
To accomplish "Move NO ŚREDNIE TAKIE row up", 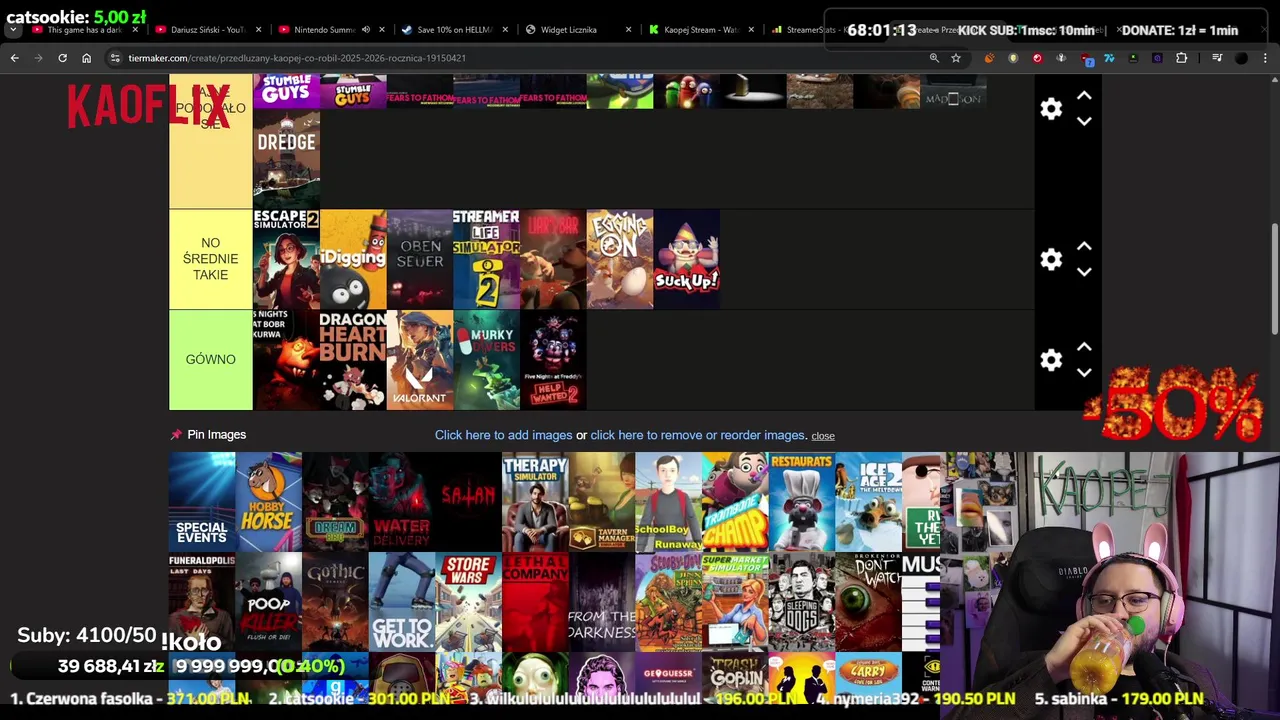I will [x=1084, y=247].
